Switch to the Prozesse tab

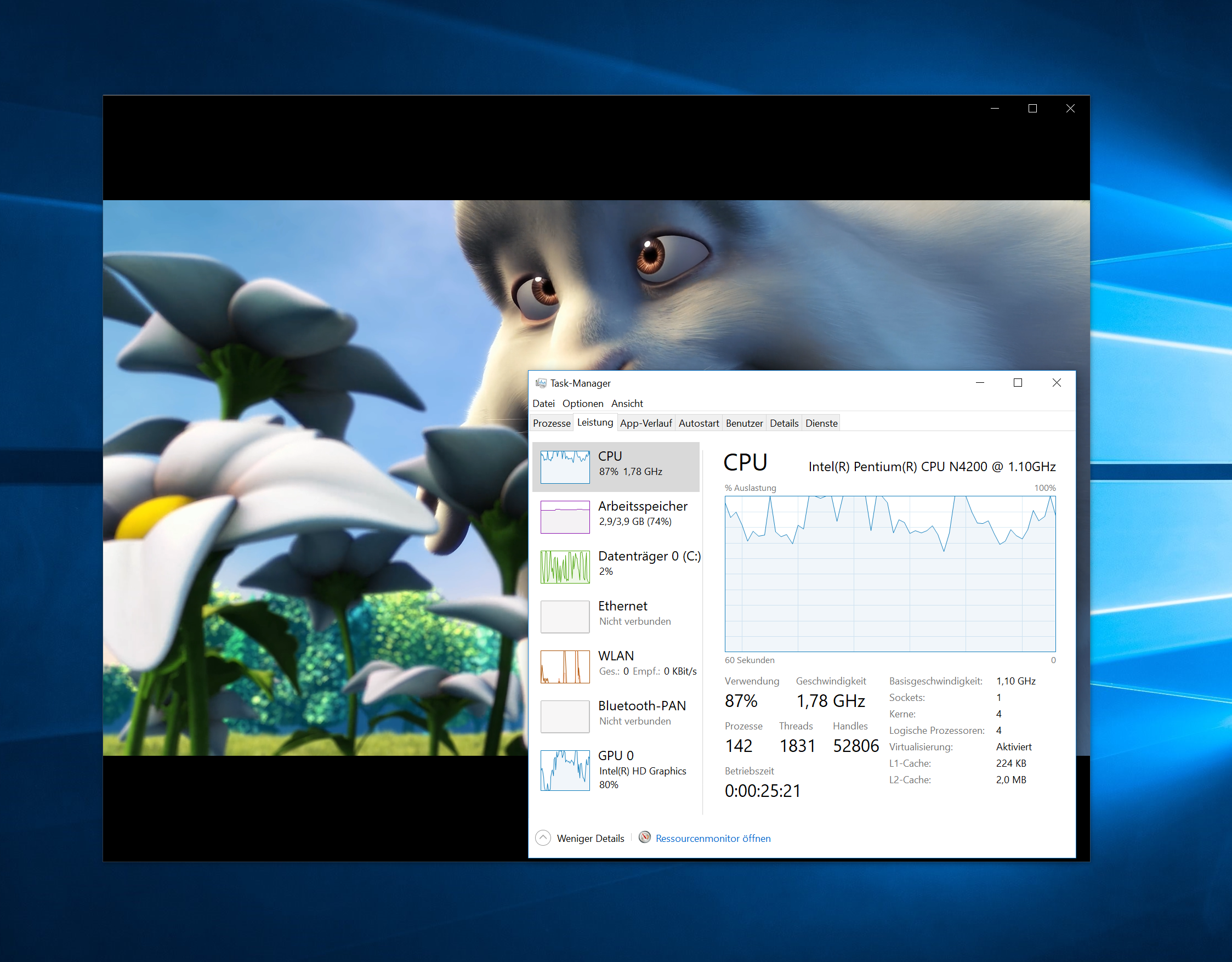(551, 423)
